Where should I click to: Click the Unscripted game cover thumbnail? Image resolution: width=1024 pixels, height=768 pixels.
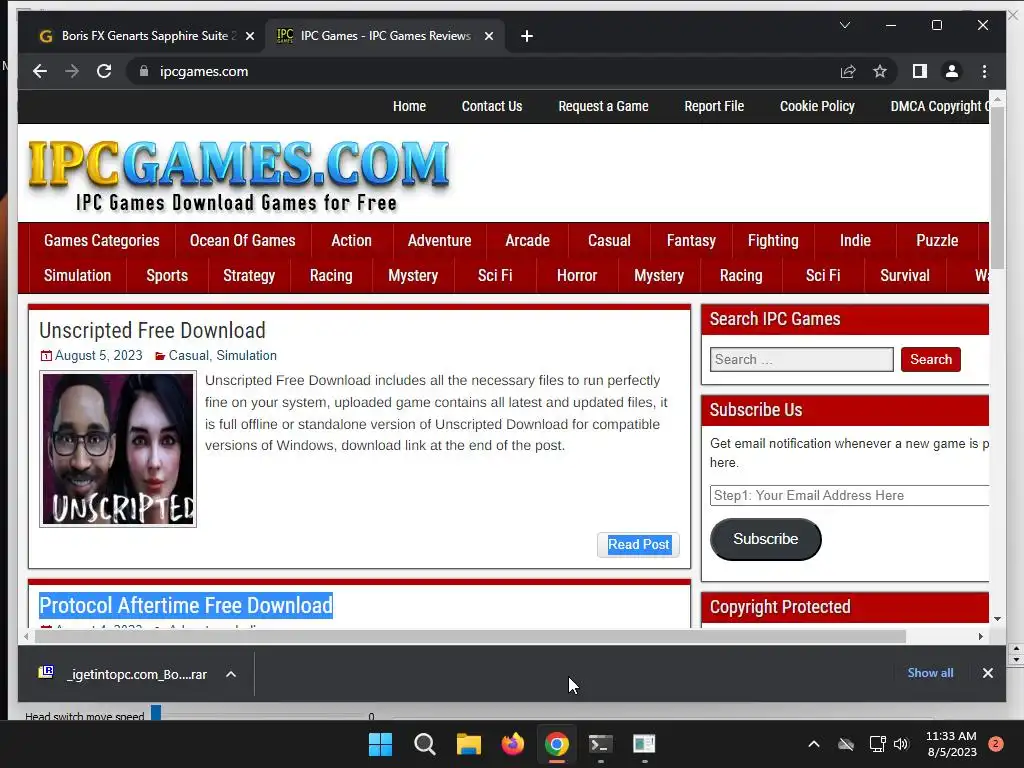click(x=118, y=449)
